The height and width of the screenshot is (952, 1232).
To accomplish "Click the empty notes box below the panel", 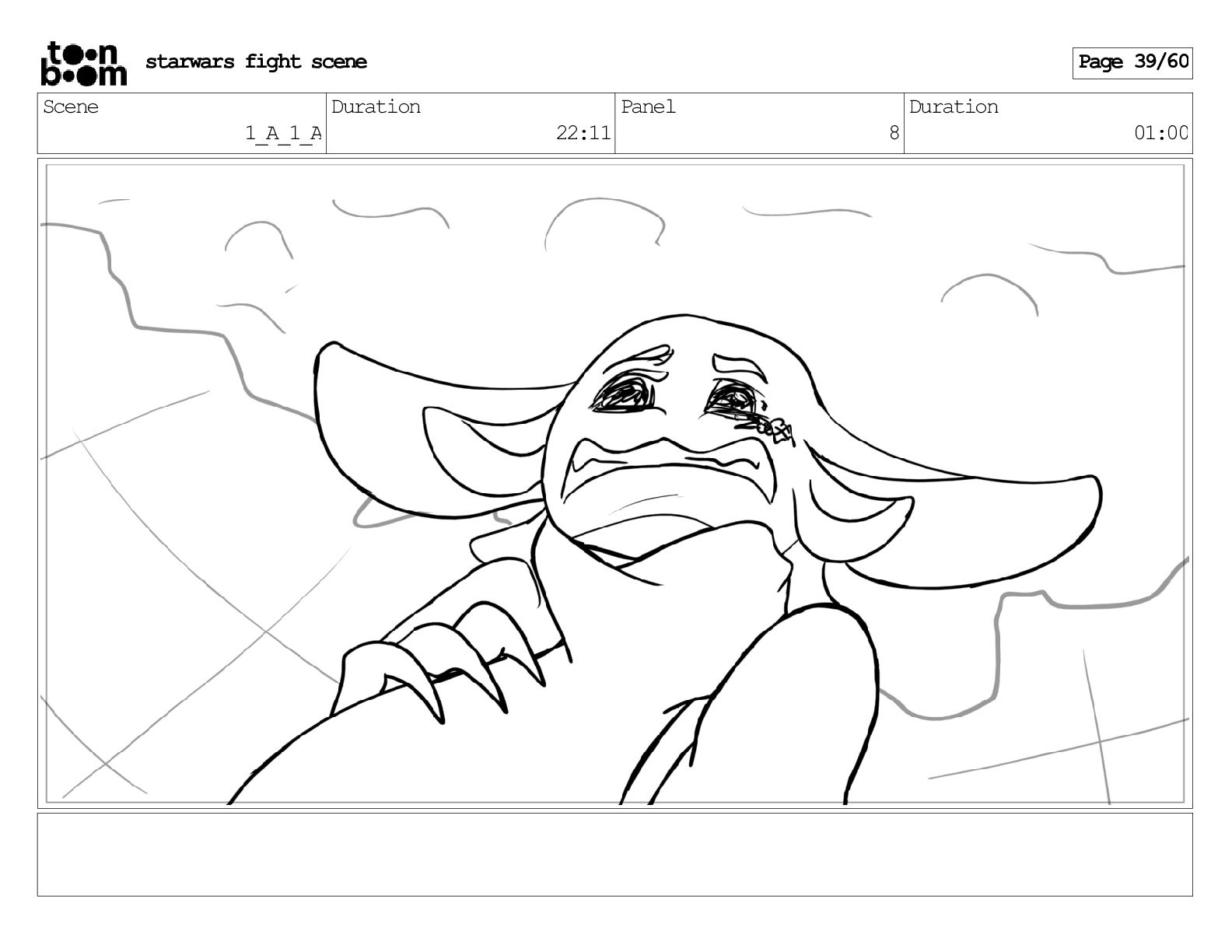I will coord(614,854).
